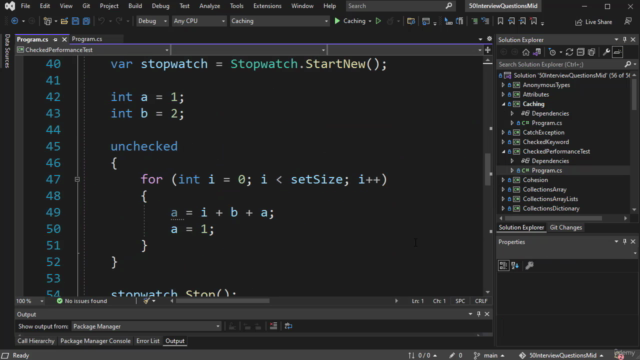640x360 pixels.
Task: Open the Extensions menu
Action: [x=267, y=6]
